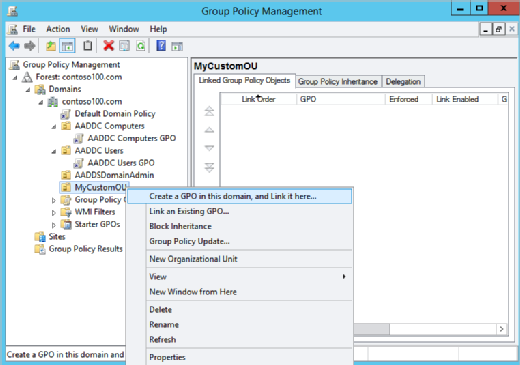
Task: Choose Delete in context menu
Action: [x=239, y=310]
